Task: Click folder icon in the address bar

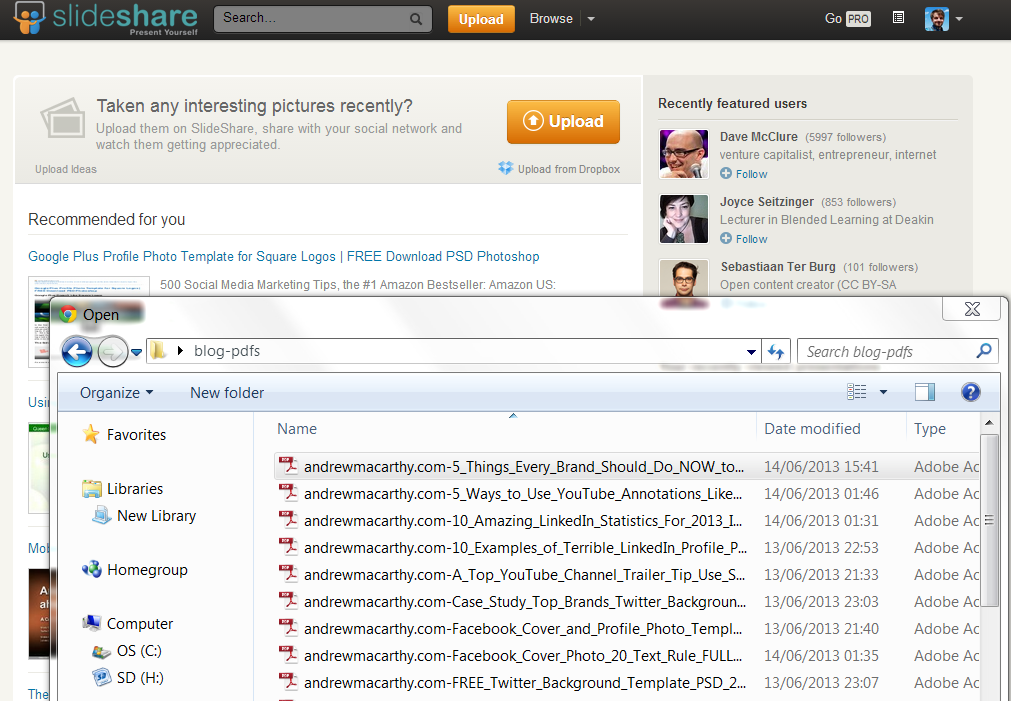Action: tap(158, 351)
